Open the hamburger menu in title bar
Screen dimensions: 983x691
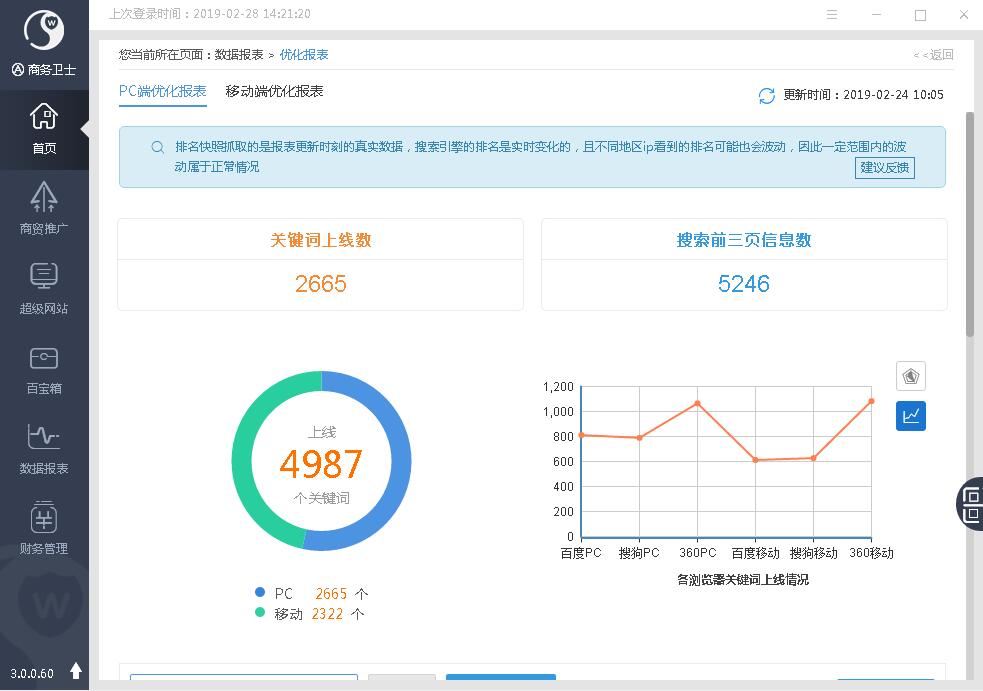tap(833, 15)
